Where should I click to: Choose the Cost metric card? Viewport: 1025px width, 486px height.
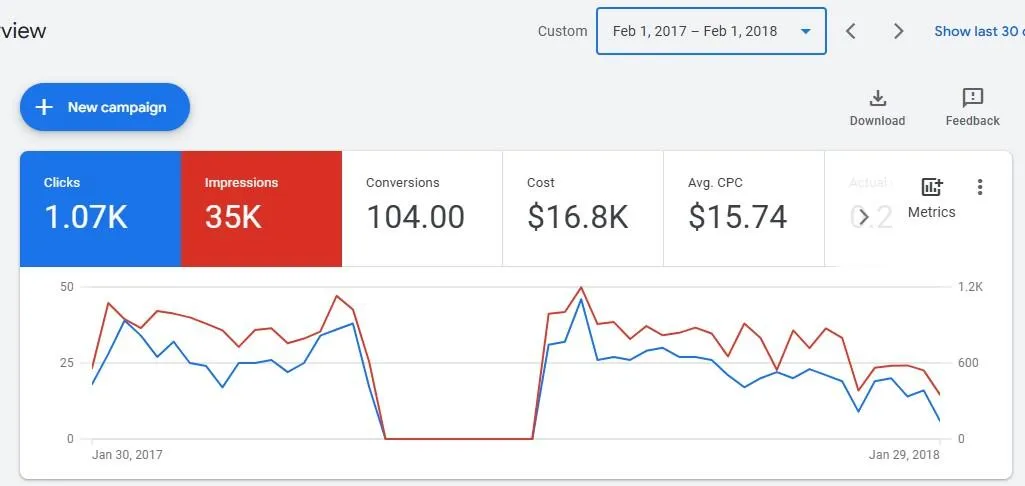pyautogui.click(x=582, y=209)
